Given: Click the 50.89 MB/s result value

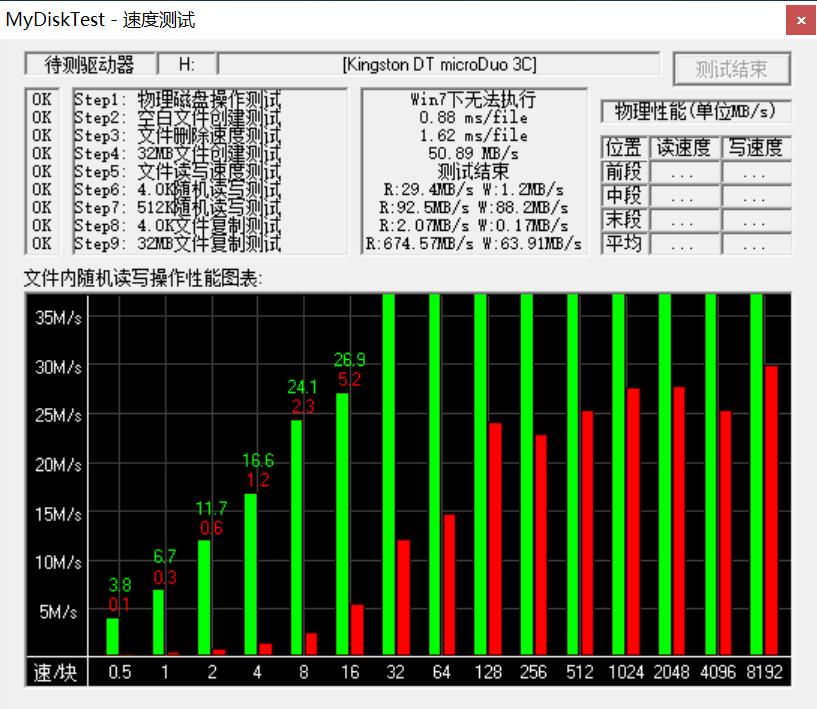Looking at the screenshot, I should 473,153.
